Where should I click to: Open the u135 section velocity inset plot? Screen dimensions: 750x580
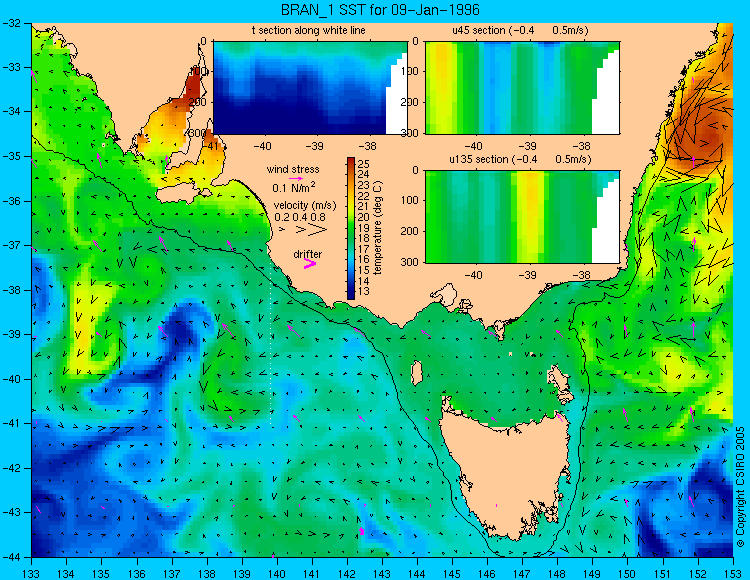click(522, 217)
